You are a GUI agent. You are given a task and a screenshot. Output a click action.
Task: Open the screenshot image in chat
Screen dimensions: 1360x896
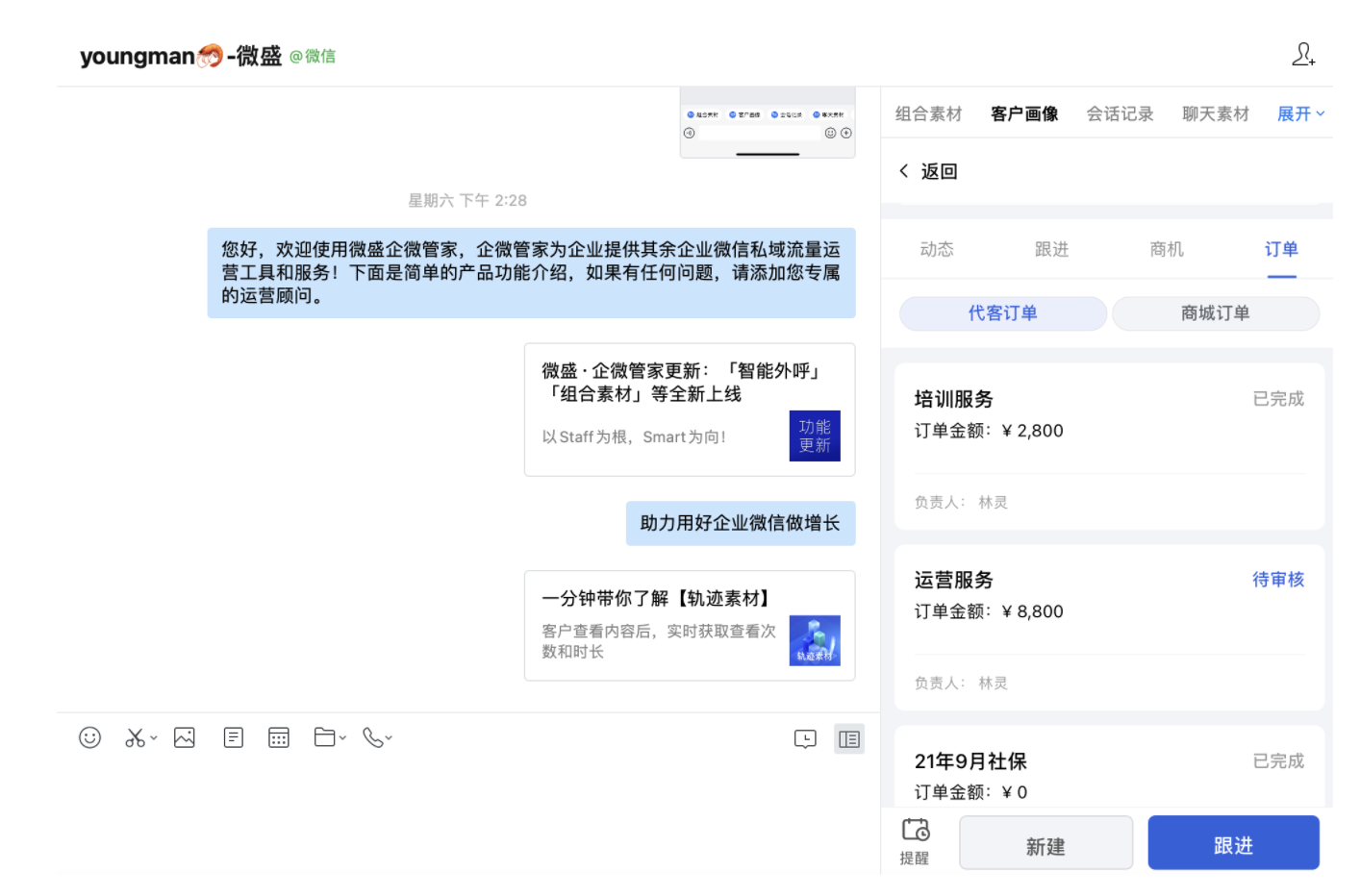[768, 122]
